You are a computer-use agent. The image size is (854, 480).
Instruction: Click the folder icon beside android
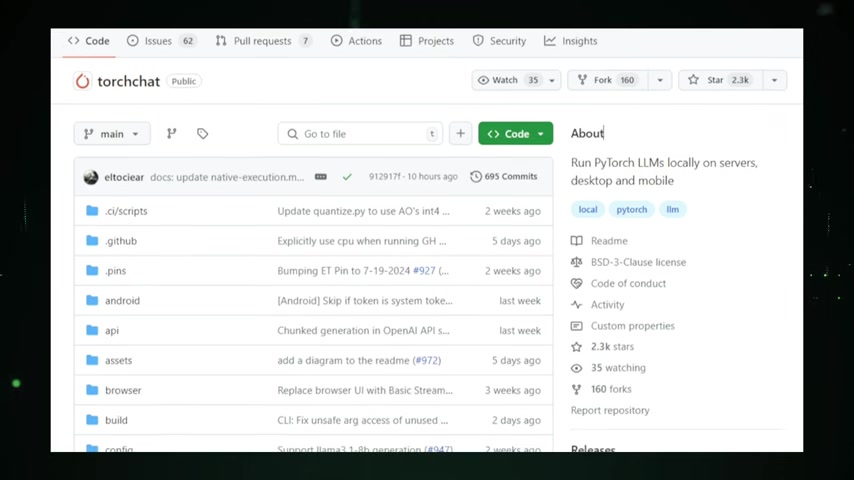point(92,300)
